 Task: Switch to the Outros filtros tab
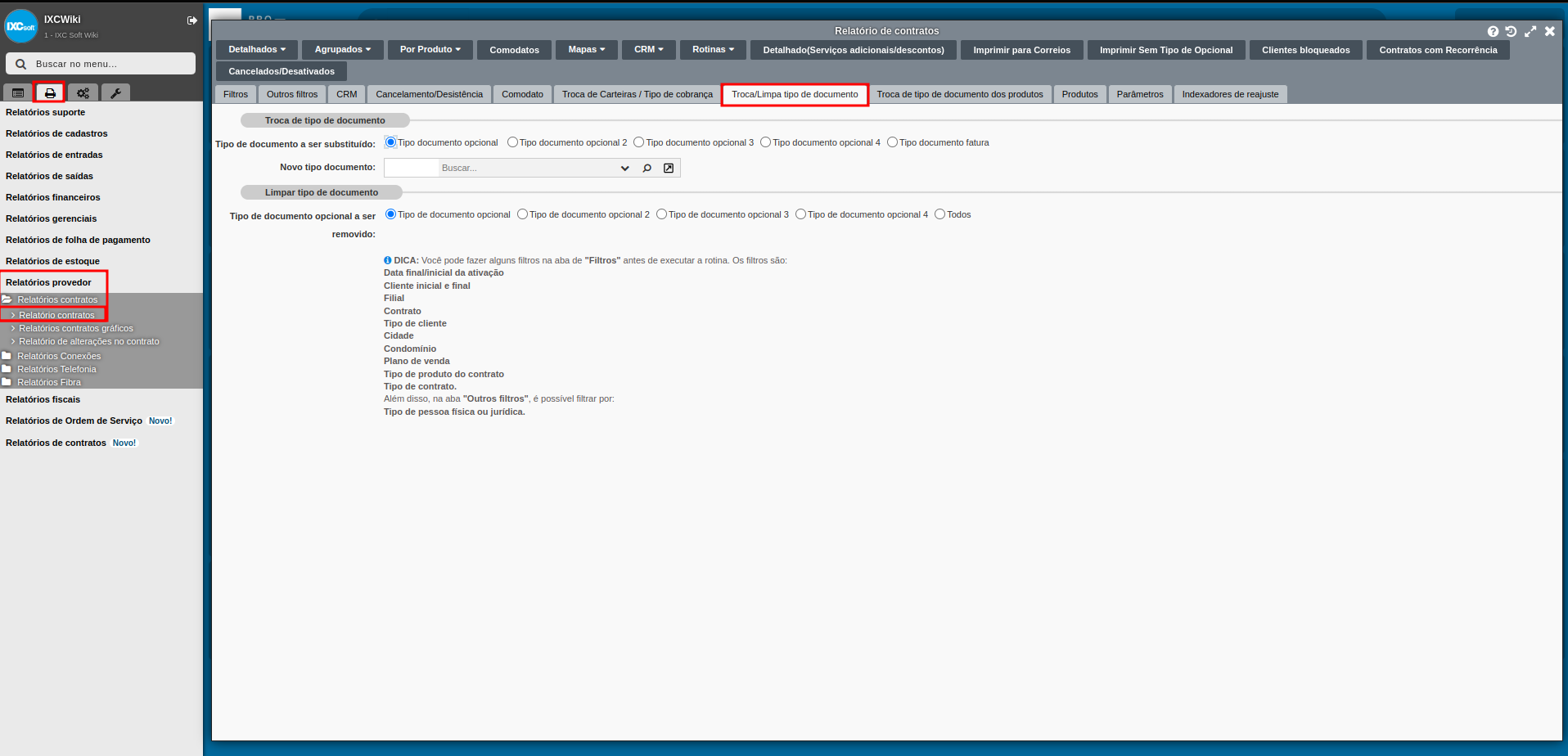pyautogui.click(x=292, y=94)
